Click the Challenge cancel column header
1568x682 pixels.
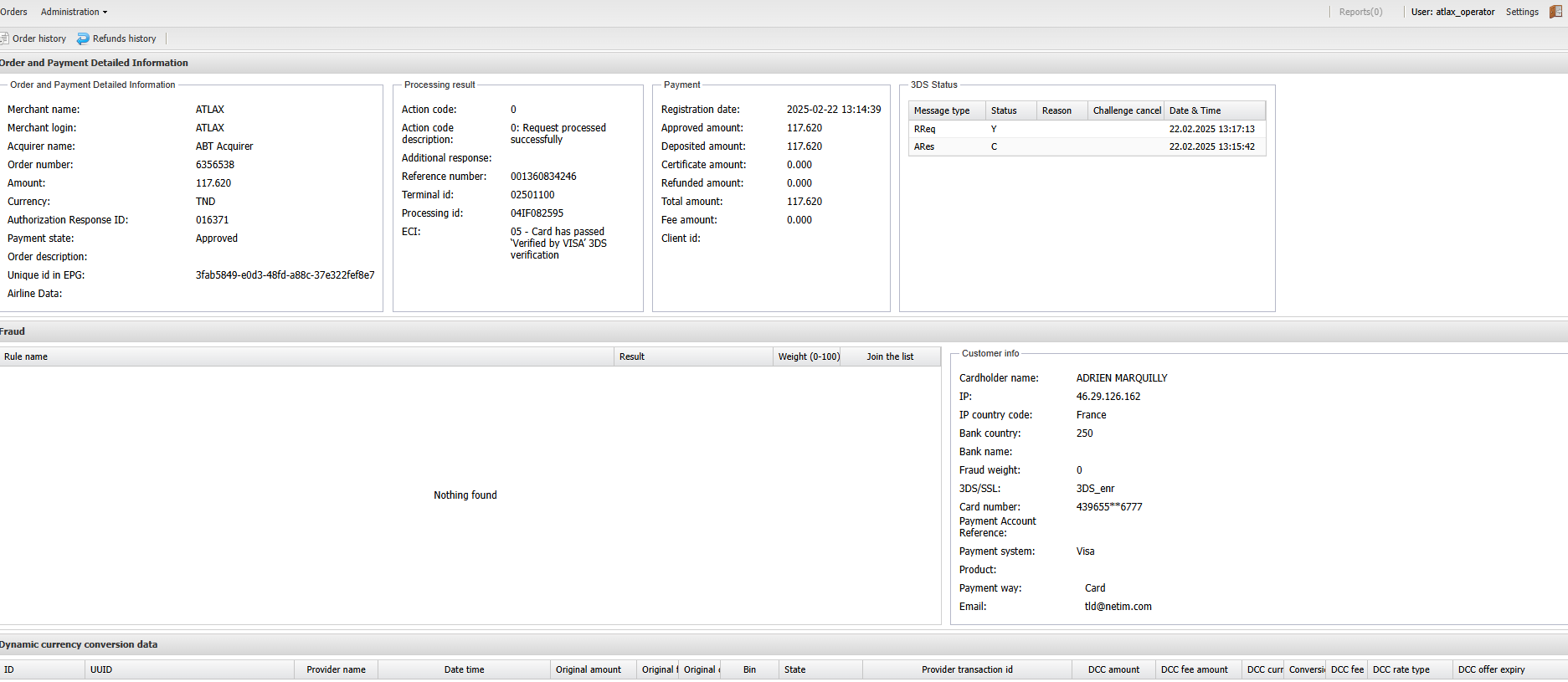1126,110
